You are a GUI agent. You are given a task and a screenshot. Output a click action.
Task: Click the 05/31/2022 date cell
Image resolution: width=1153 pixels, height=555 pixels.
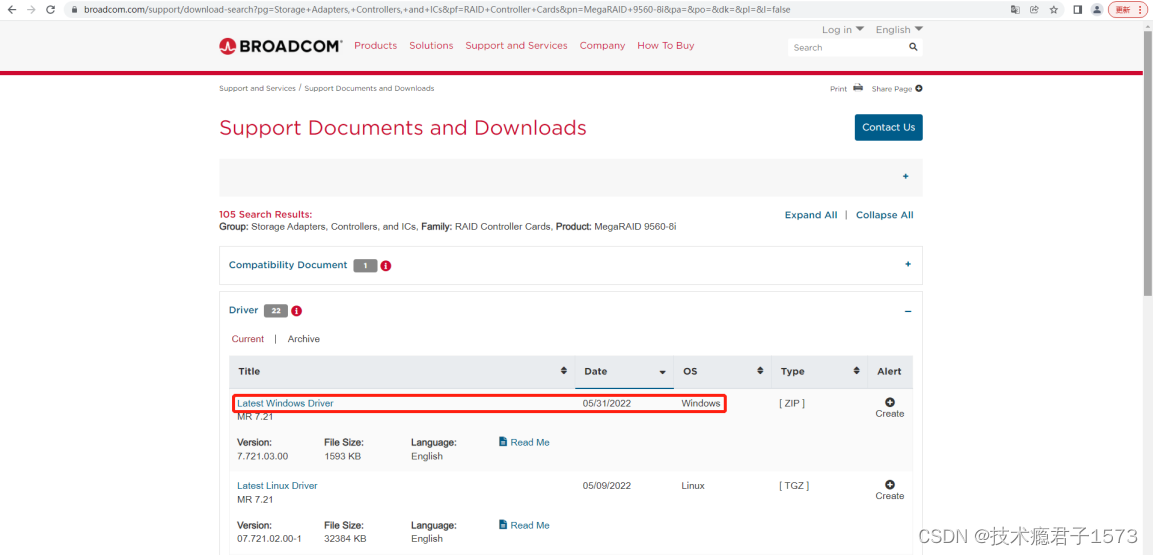607,404
